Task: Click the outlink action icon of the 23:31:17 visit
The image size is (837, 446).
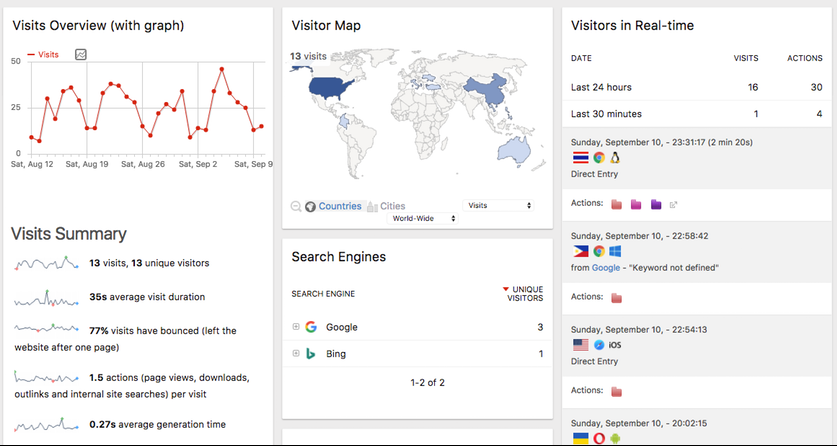Action: tap(674, 204)
